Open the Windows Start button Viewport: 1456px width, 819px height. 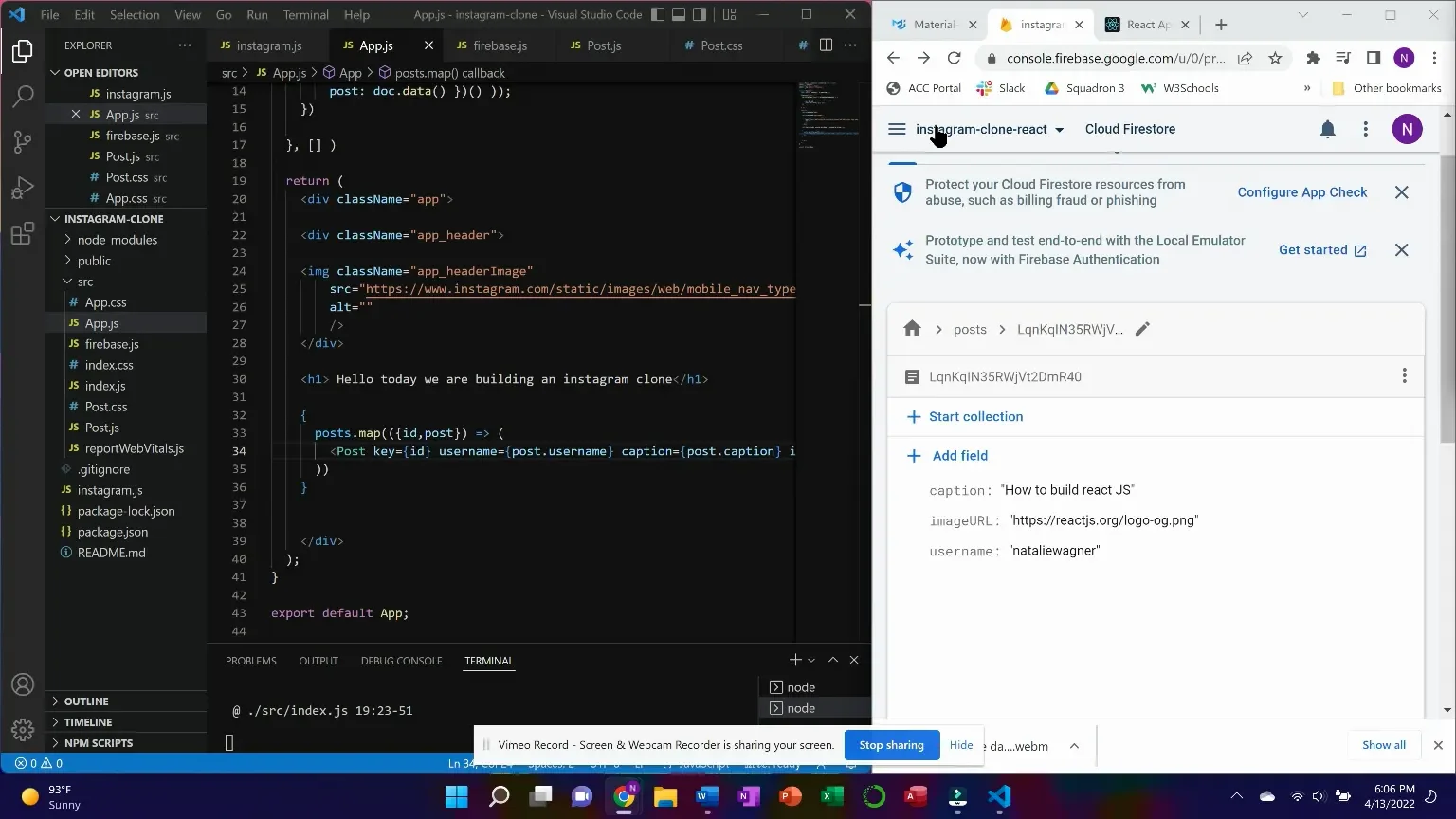tap(457, 796)
